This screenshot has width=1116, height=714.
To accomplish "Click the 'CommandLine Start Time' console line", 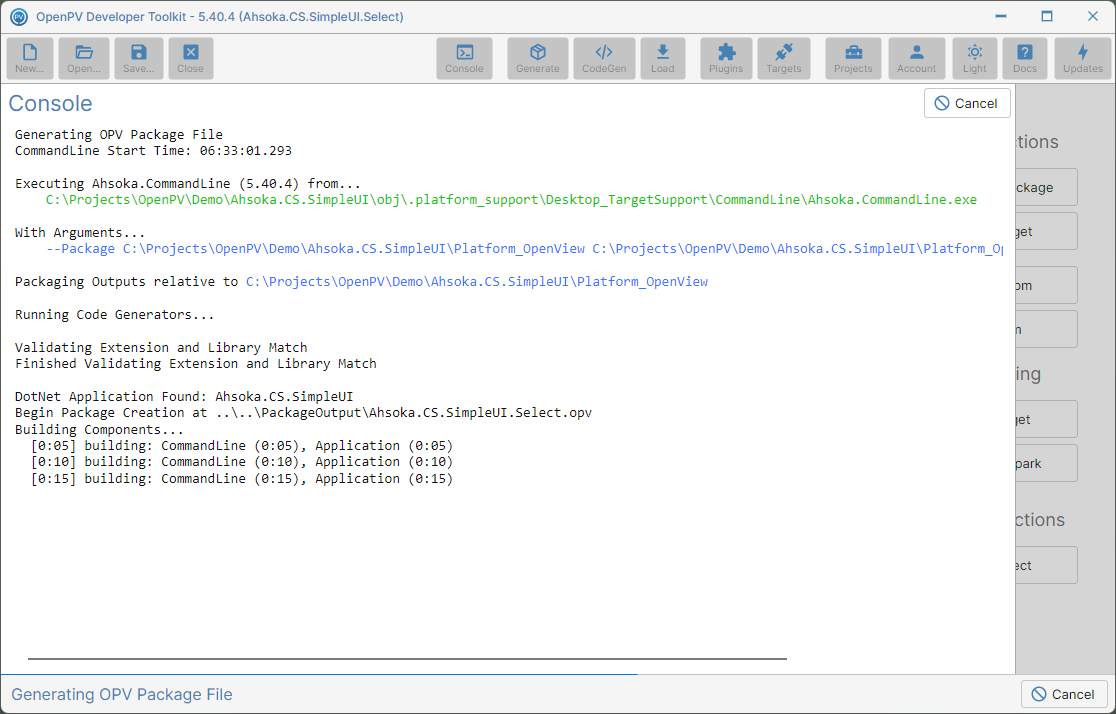I will click(x=153, y=151).
